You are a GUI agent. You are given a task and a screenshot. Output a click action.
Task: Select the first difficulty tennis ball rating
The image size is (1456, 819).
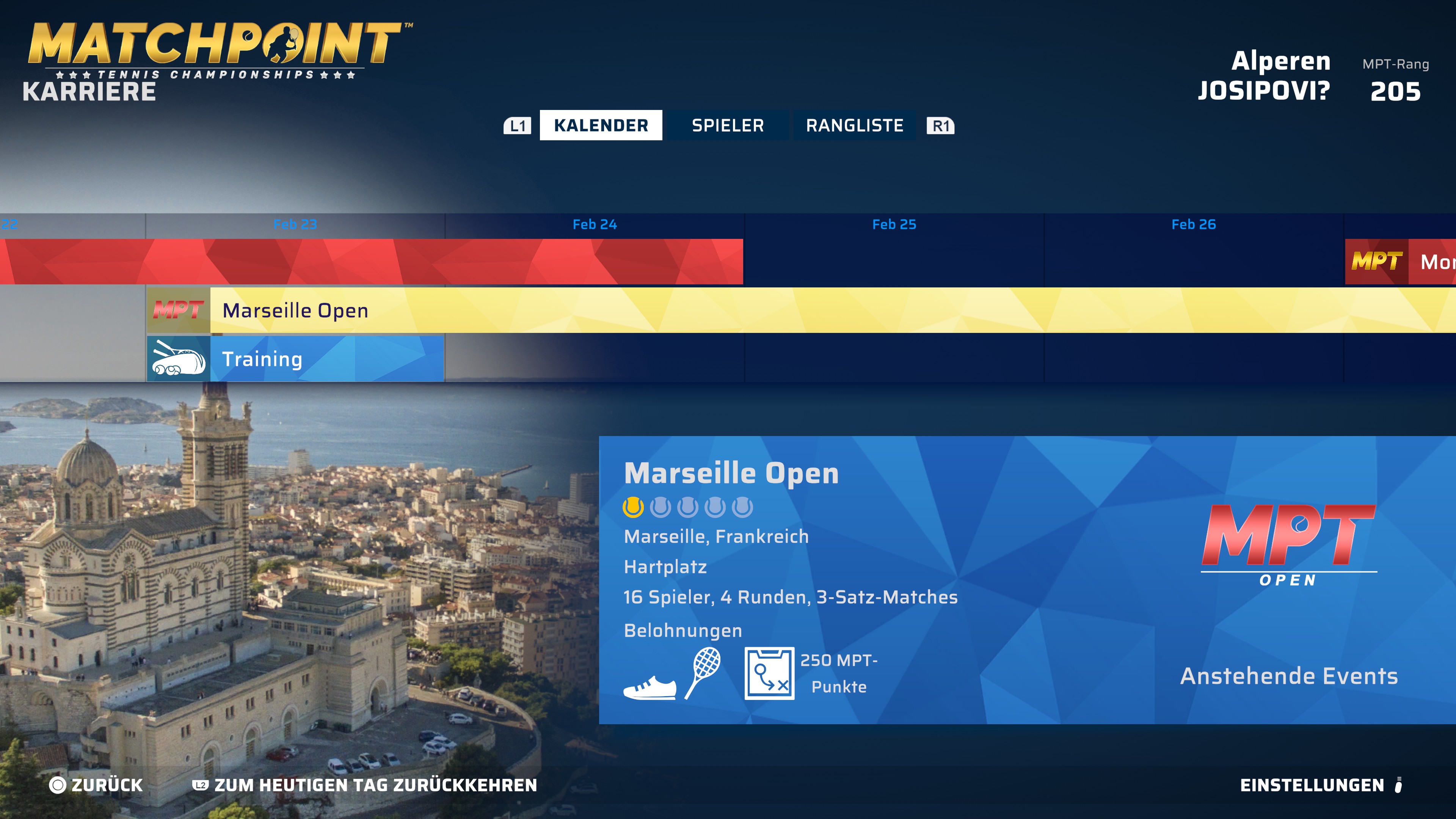pyautogui.click(x=634, y=507)
